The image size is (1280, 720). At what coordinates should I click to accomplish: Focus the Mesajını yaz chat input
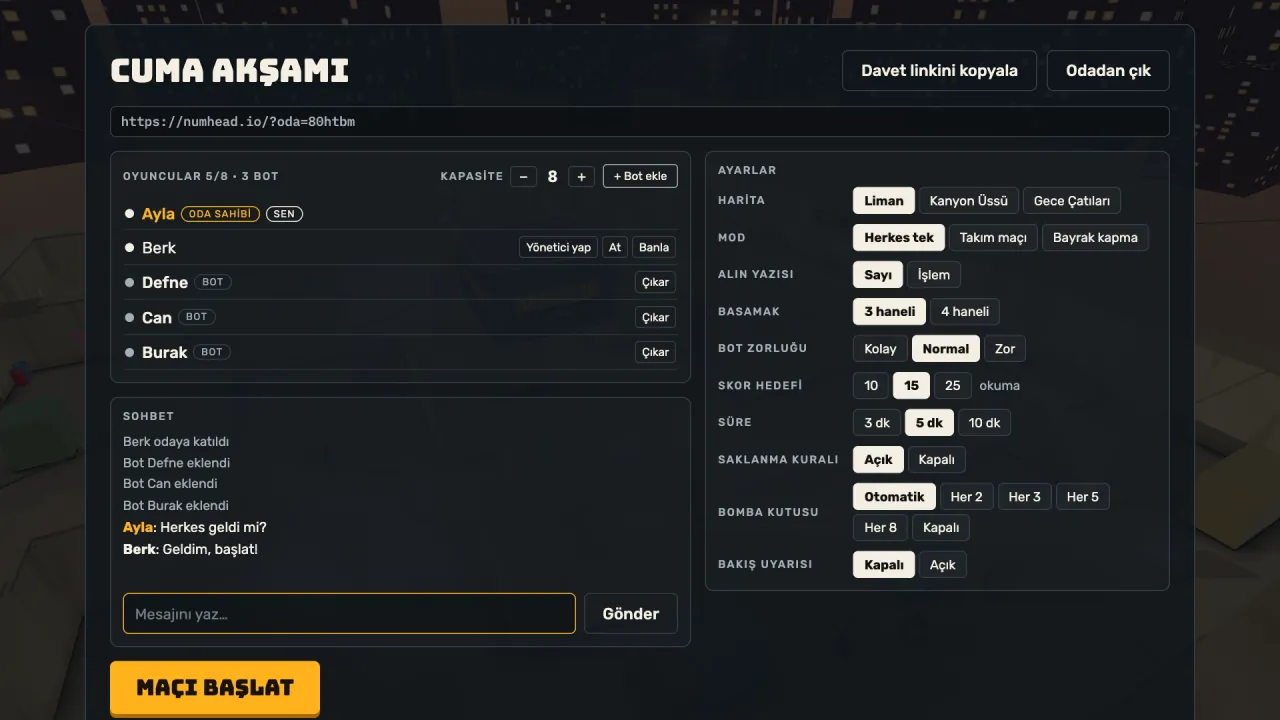click(349, 614)
